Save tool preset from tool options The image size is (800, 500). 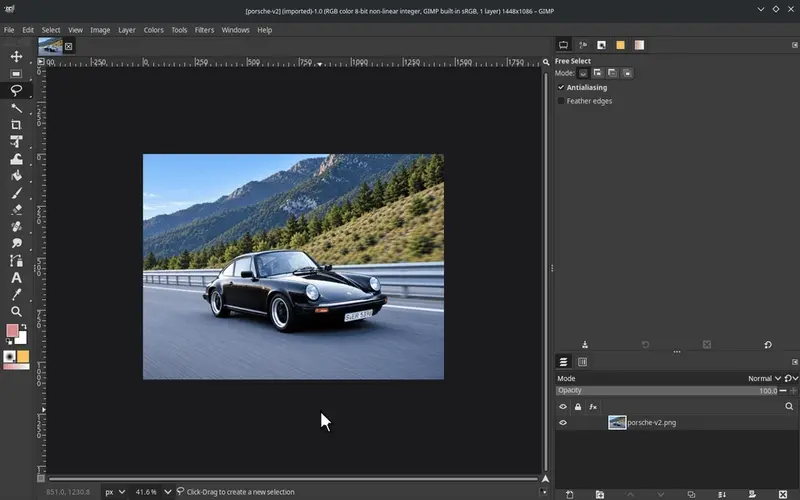pyautogui.click(x=585, y=345)
